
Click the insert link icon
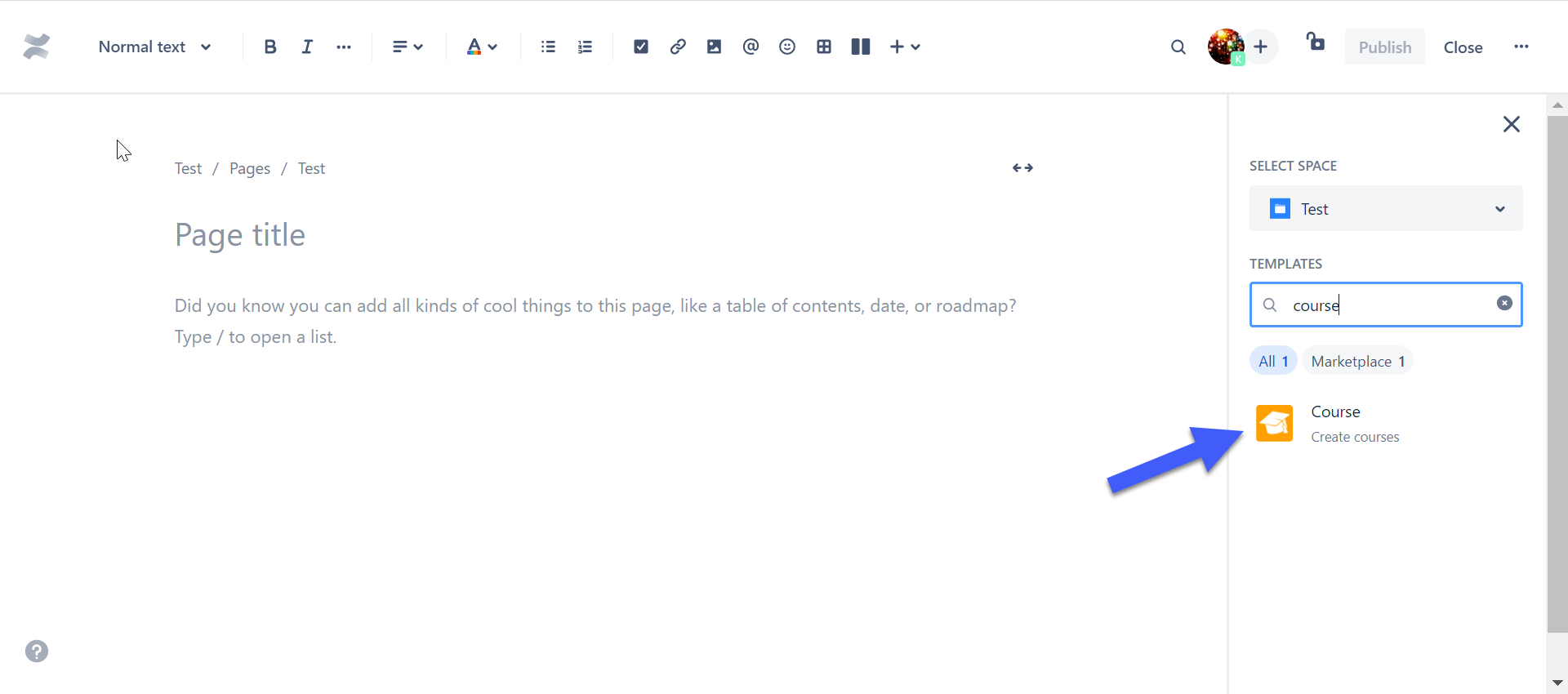[x=678, y=47]
